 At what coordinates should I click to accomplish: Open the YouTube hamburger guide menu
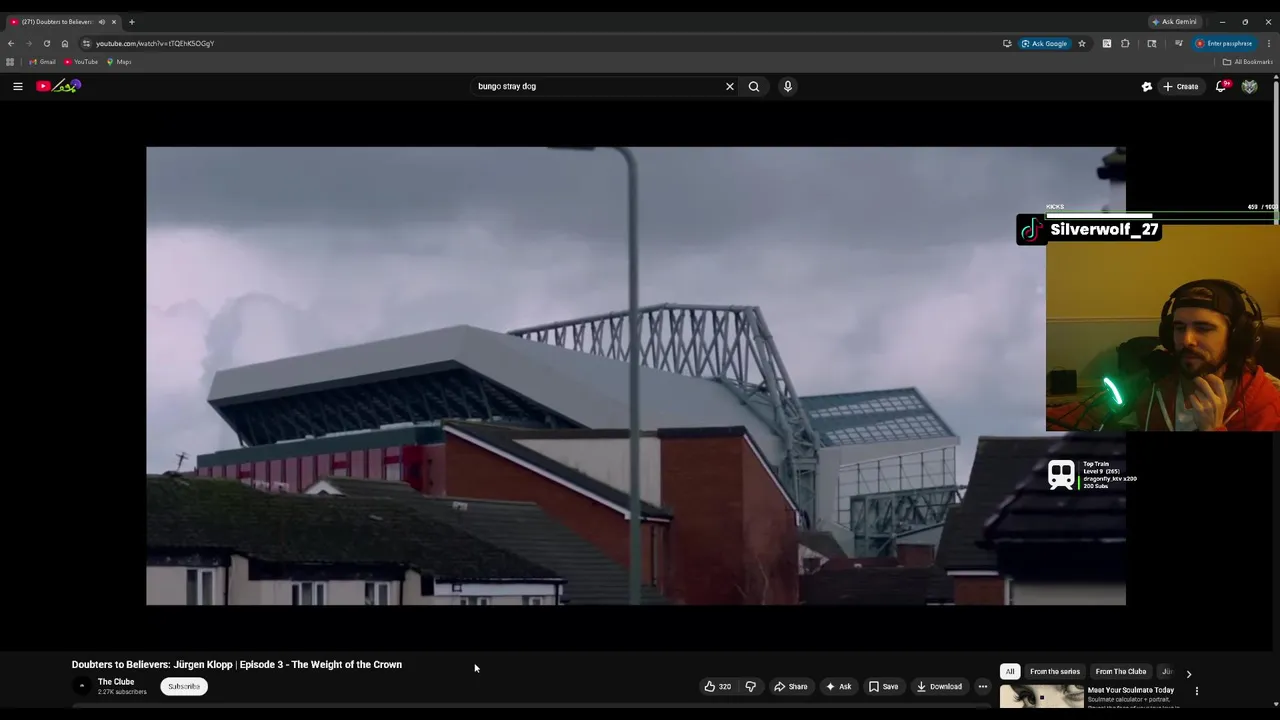click(x=18, y=86)
